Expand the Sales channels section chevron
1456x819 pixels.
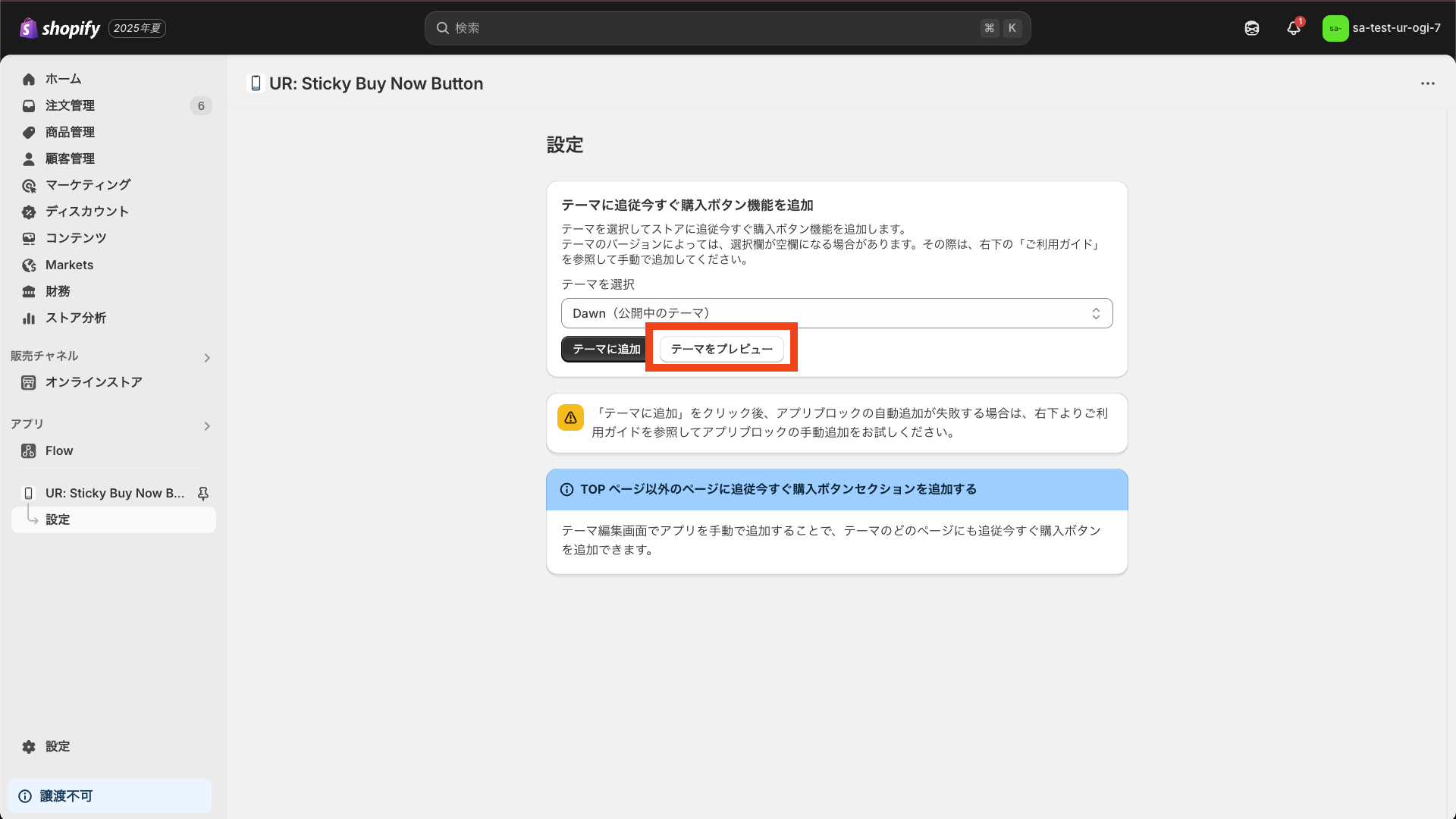pyautogui.click(x=207, y=358)
